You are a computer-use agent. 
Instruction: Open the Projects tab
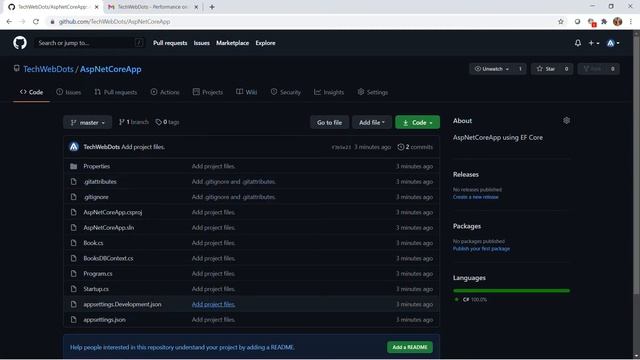click(208, 92)
